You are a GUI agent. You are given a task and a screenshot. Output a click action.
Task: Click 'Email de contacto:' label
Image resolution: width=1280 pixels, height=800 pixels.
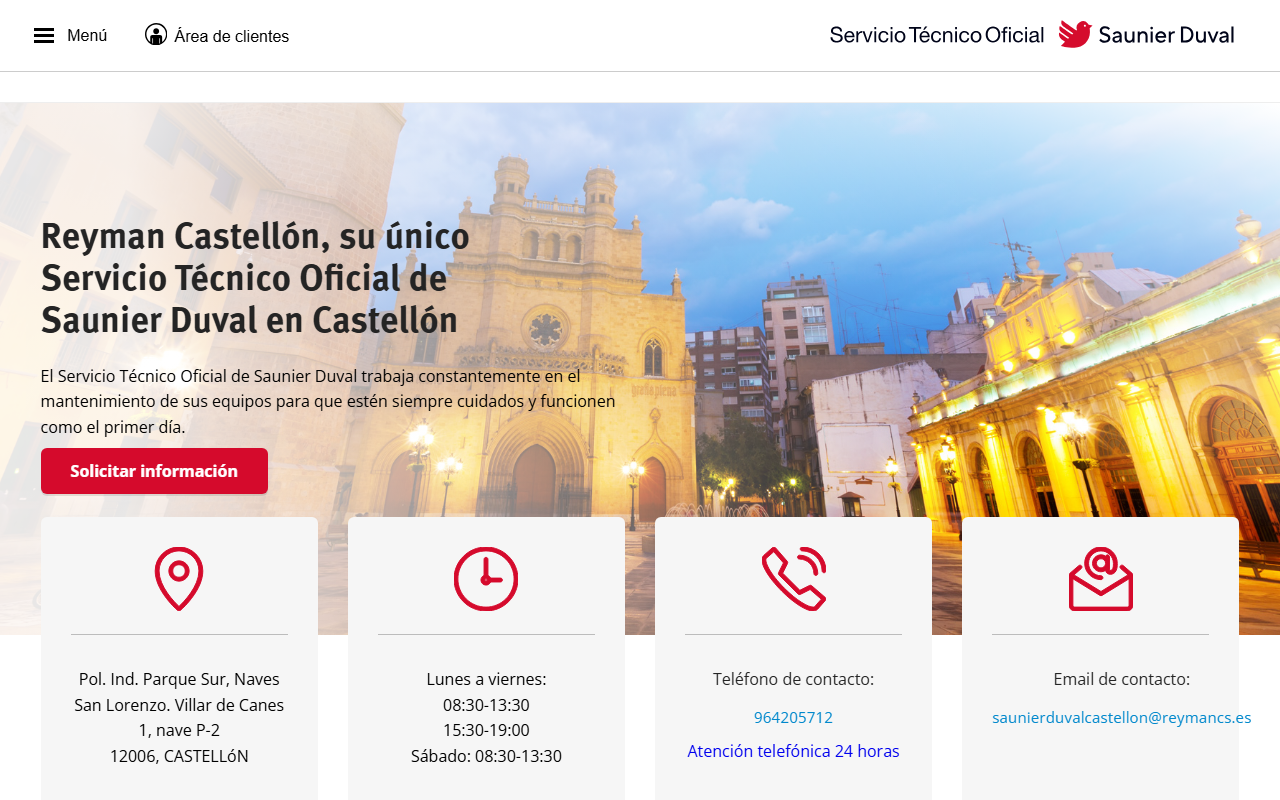click(x=1121, y=679)
